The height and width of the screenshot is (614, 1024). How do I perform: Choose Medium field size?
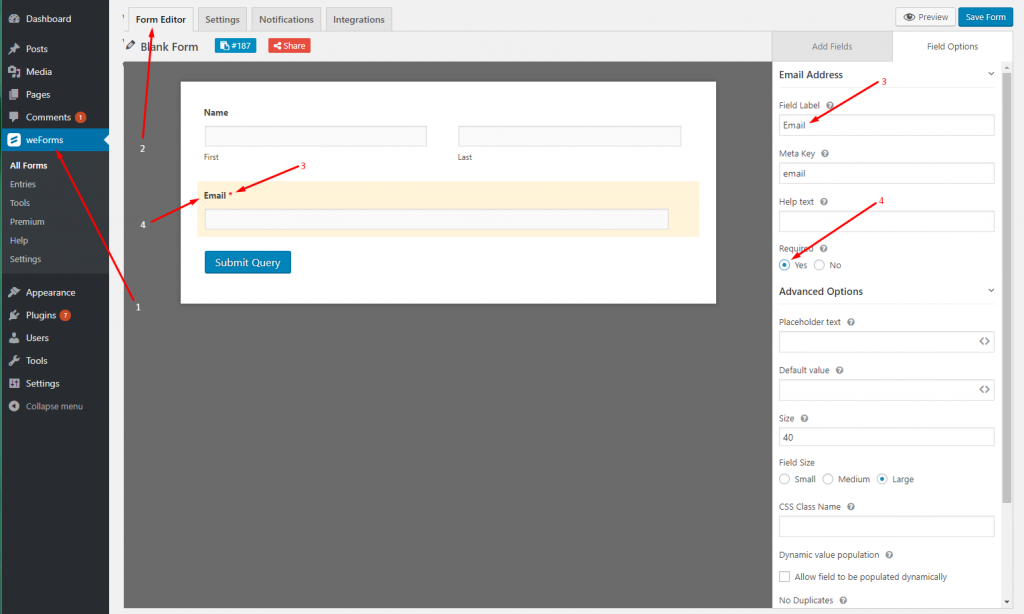pos(828,479)
